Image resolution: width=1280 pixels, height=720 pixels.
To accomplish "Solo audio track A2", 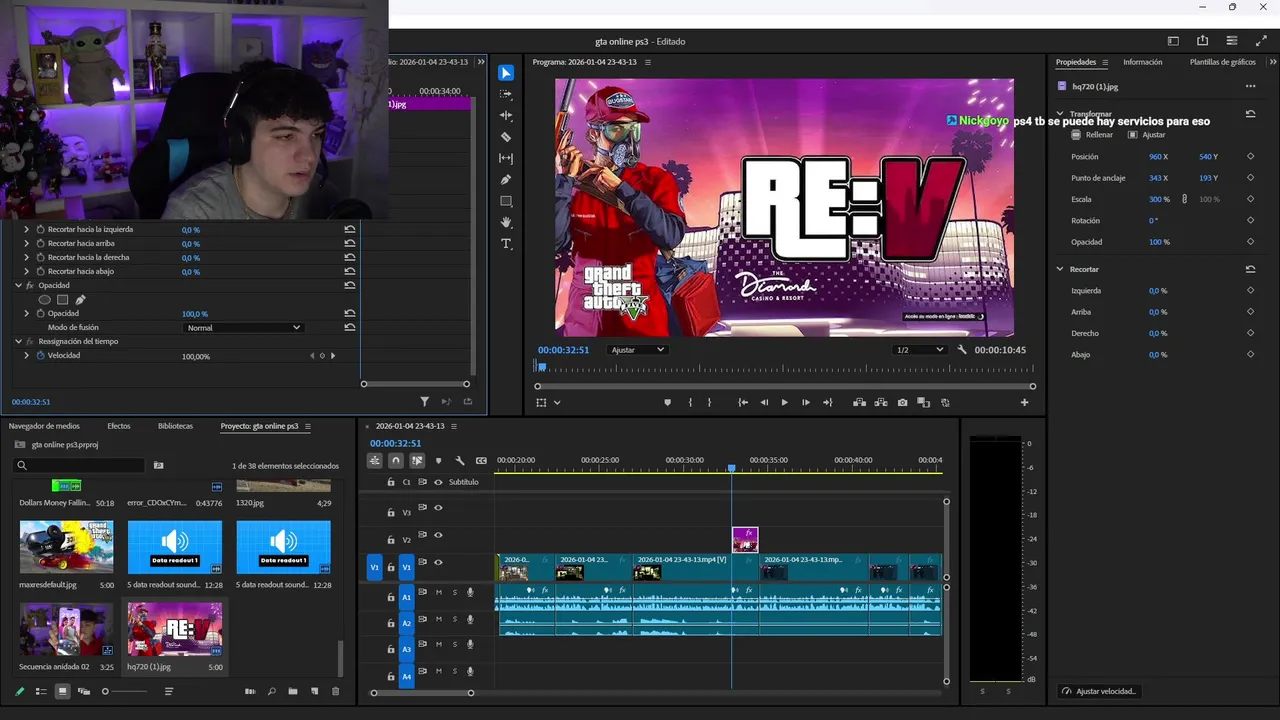I will [x=454, y=619].
